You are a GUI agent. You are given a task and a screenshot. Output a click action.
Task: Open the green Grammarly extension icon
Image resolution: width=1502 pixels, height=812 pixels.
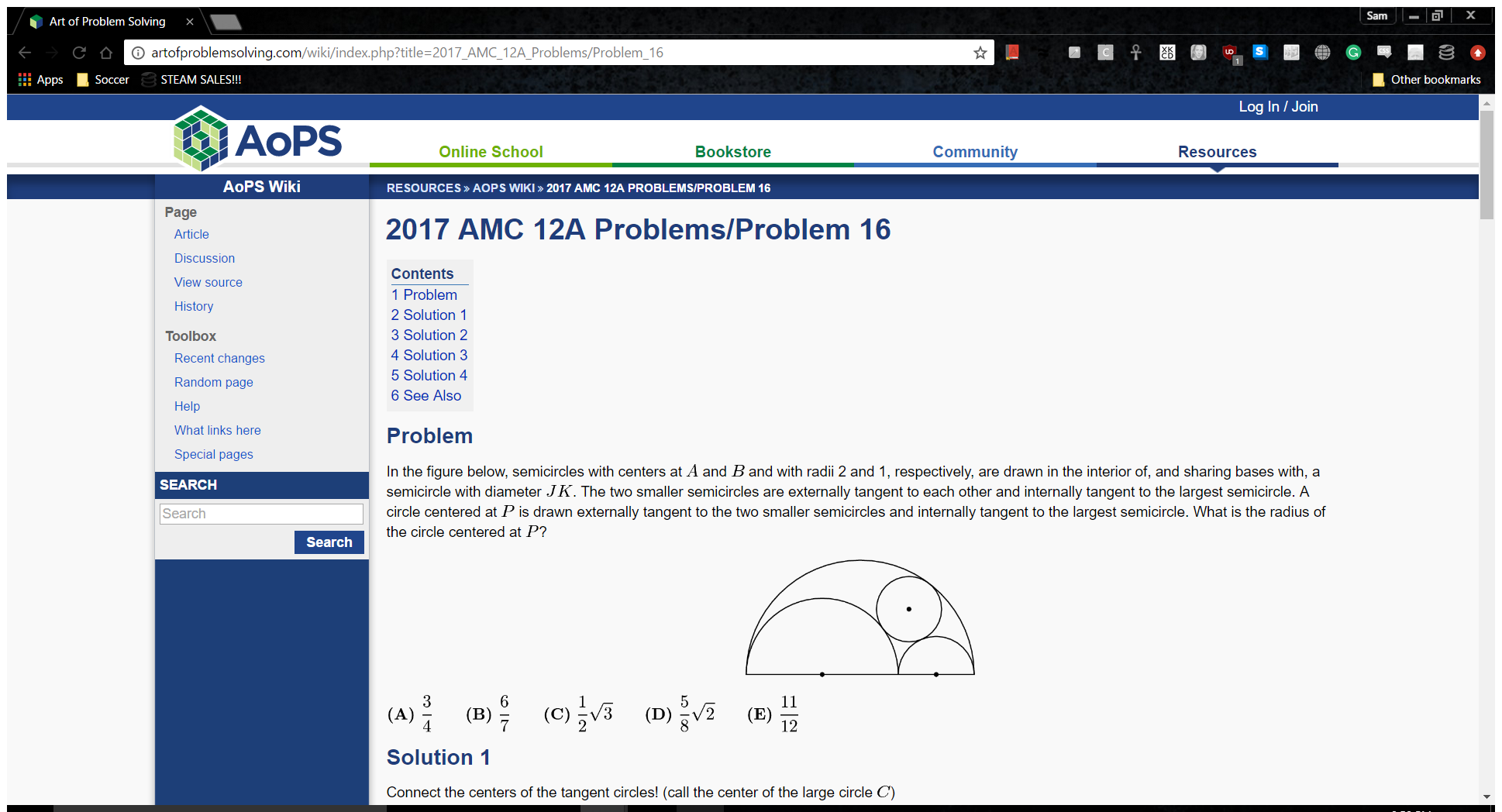(x=1353, y=52)
